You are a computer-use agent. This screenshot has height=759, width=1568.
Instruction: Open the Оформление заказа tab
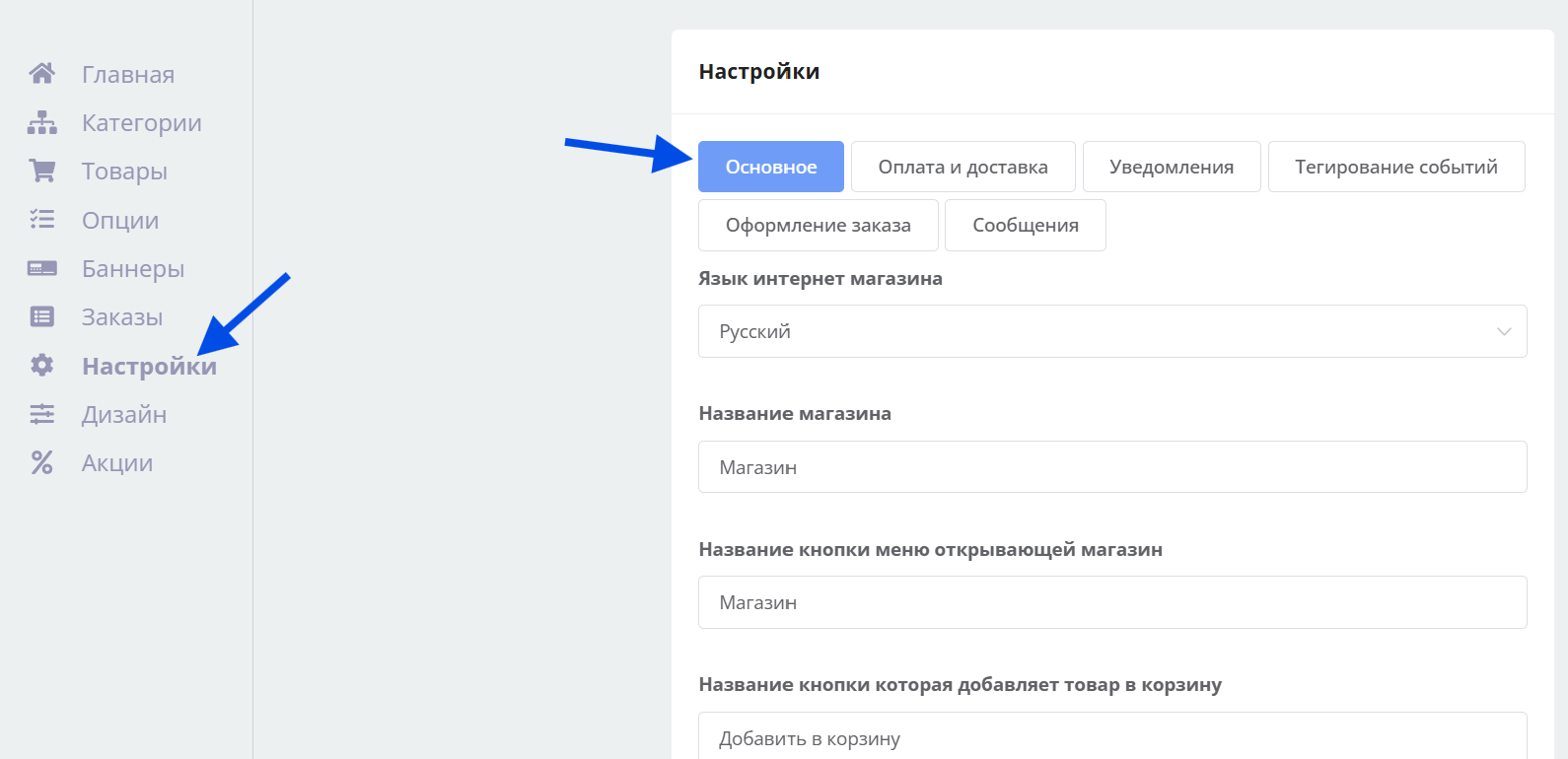(818, 225)
